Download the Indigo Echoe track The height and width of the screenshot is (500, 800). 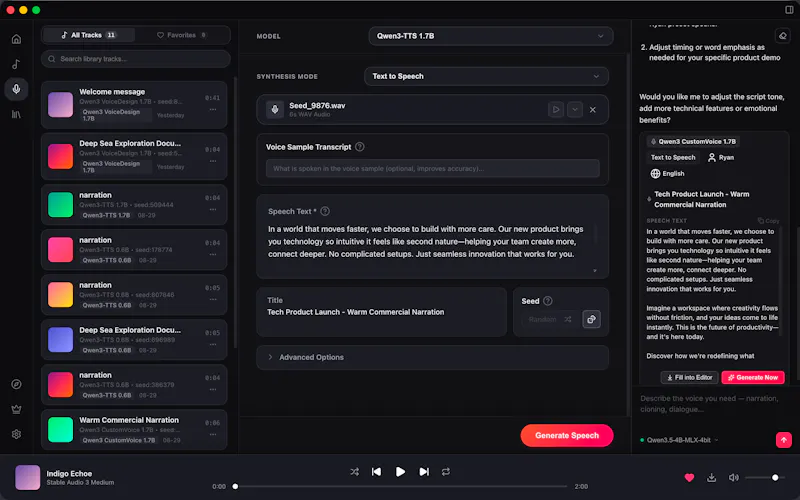pos(711,478)
